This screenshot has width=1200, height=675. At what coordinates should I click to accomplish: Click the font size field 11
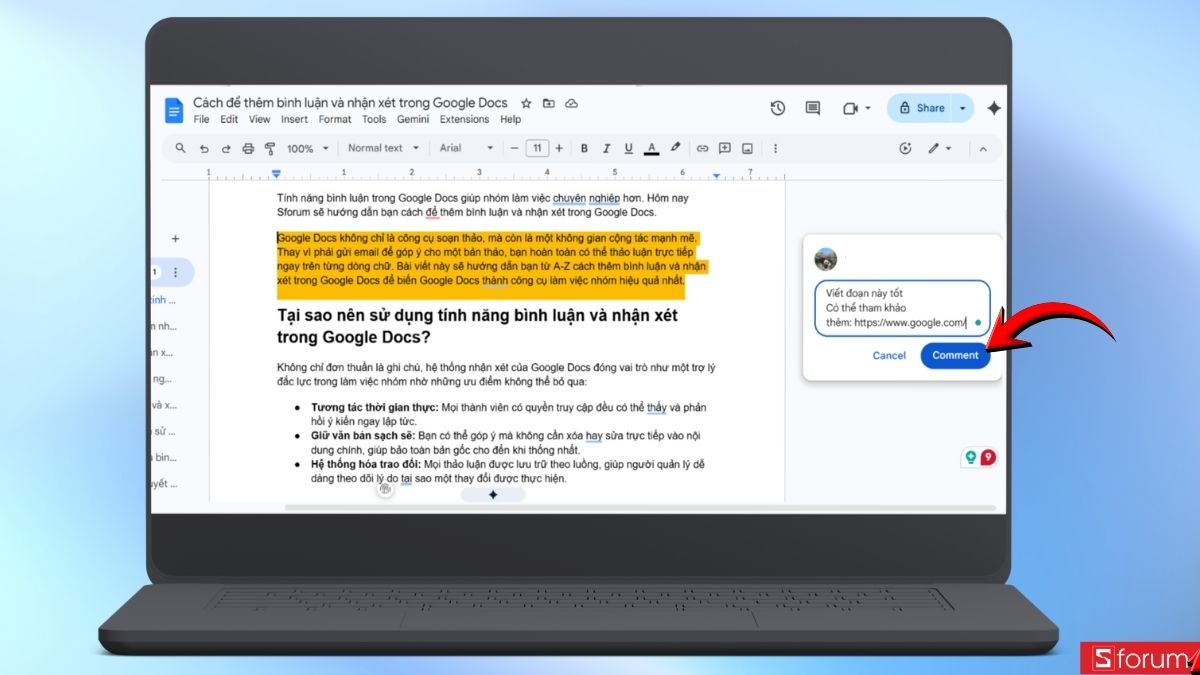(537, 148)
